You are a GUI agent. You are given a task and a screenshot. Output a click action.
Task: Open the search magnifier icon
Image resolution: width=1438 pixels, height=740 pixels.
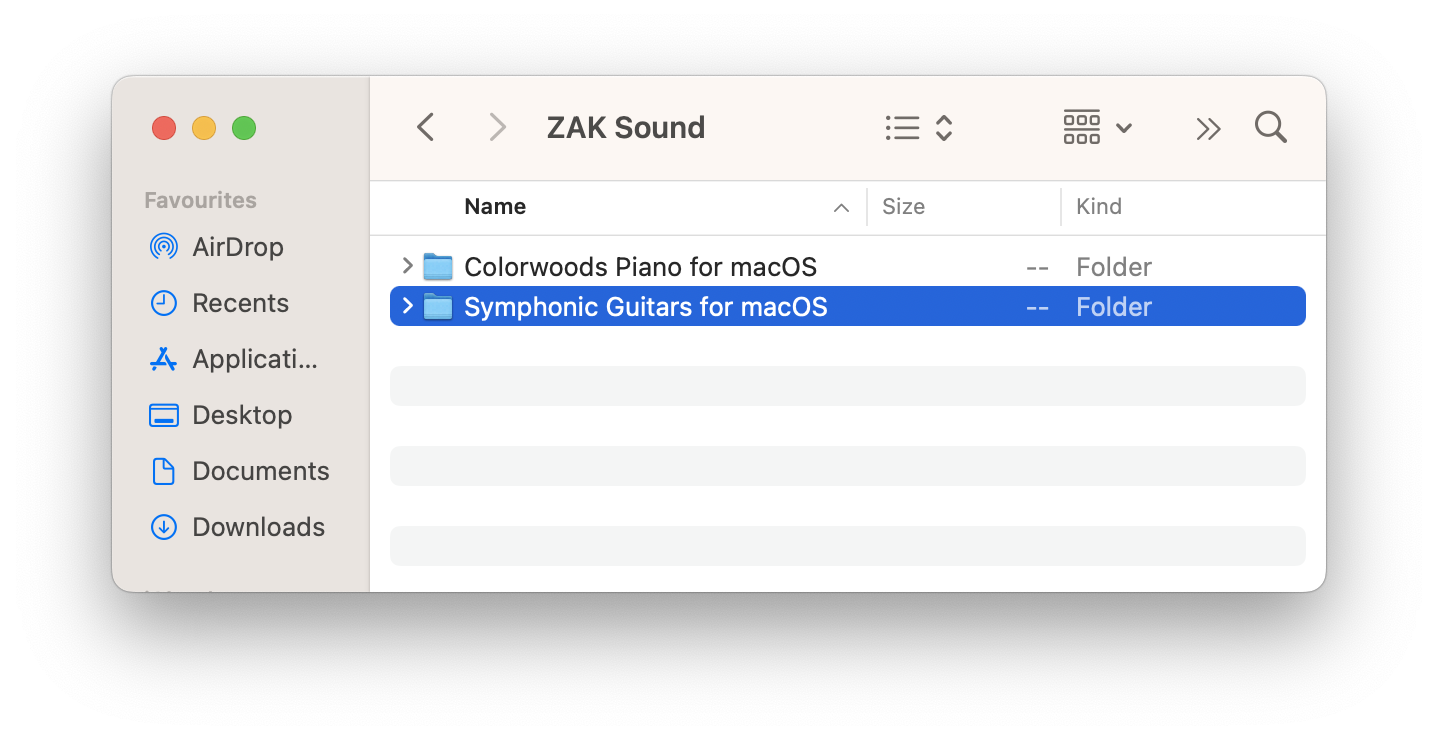coord(1270,128)
